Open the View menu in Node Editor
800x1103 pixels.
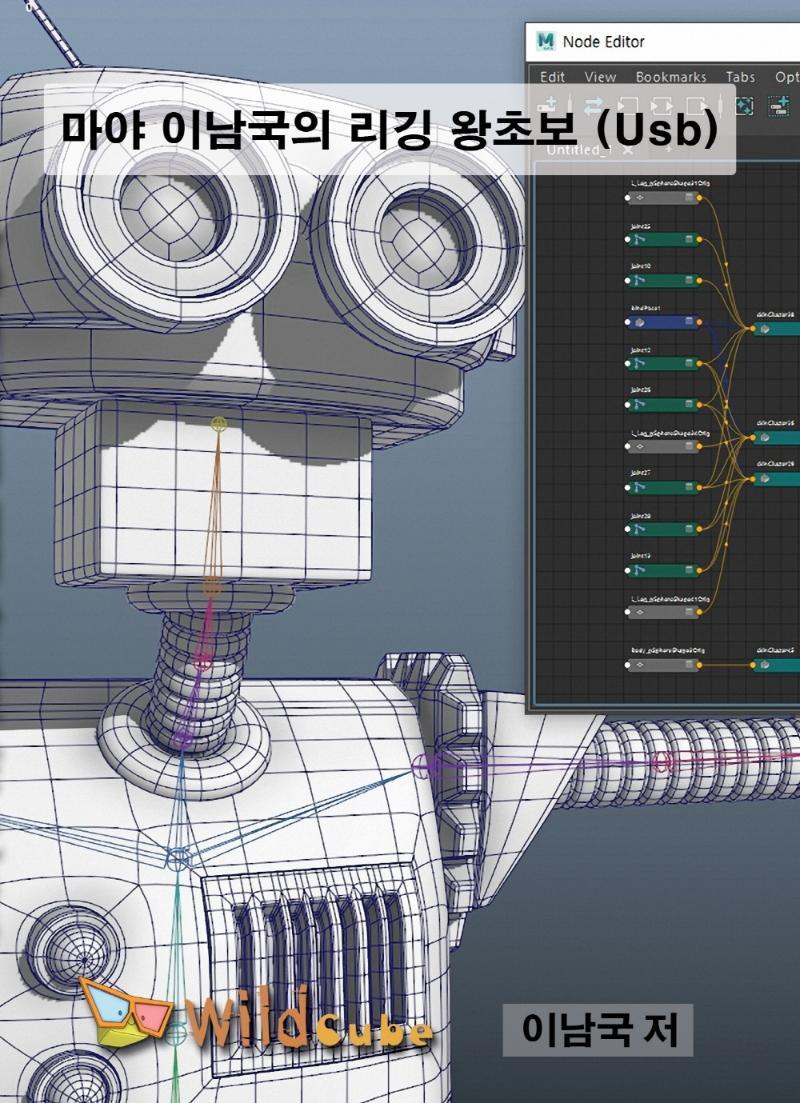pyautogui.click(x=600, y=77)
